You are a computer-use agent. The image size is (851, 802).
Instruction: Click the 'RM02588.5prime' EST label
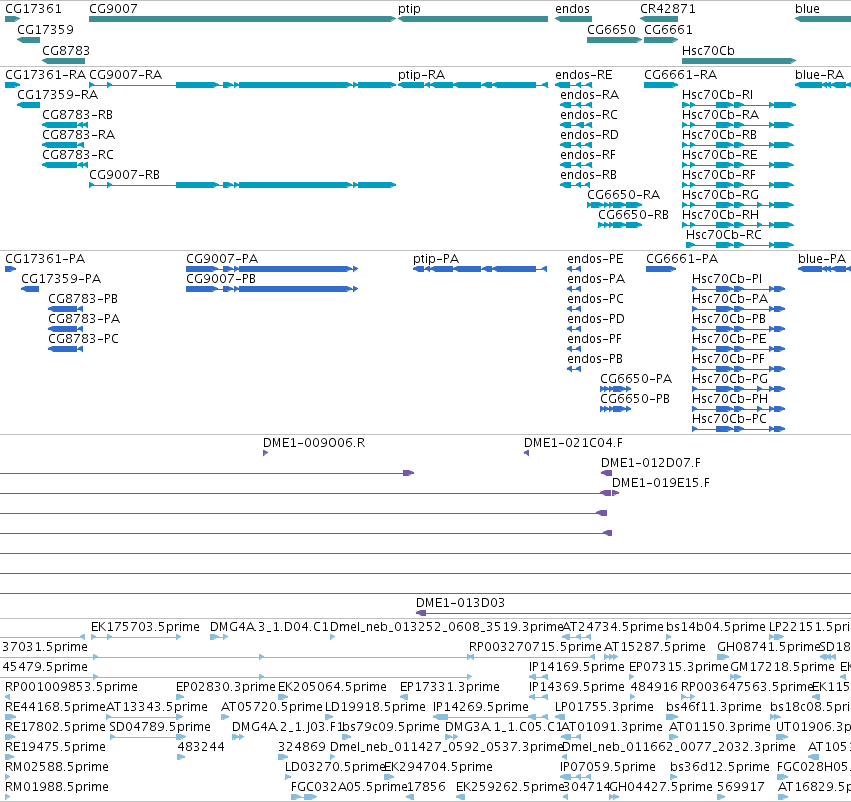click(x=56, y=767)
